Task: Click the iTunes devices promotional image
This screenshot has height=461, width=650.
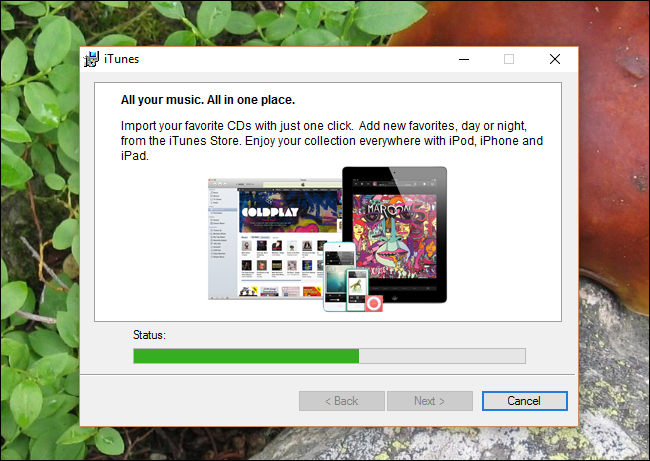Action: pyautogui.click(x=327, y=239)
